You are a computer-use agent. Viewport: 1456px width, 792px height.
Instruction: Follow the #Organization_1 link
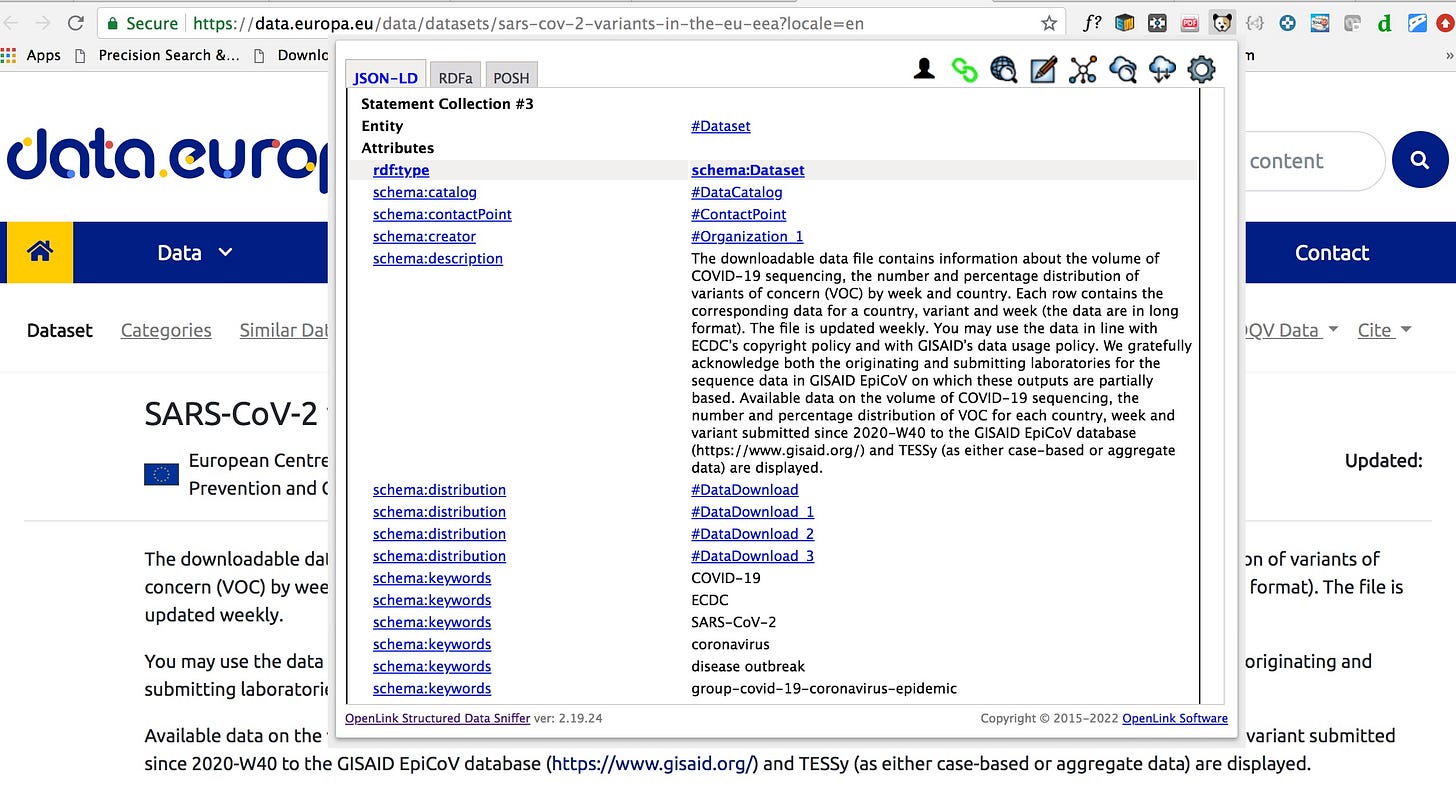click(747, 236)
